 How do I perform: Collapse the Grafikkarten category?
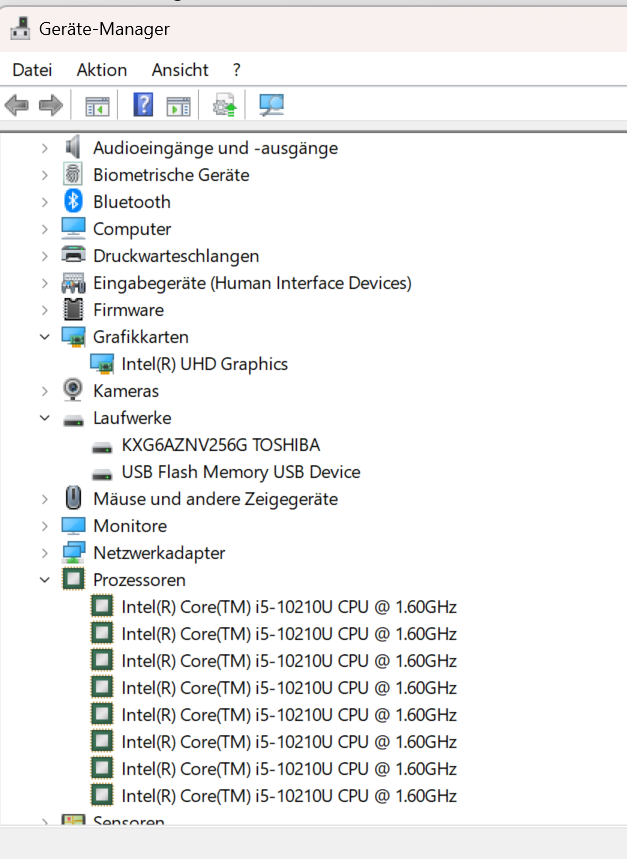[x=44, y=337]
